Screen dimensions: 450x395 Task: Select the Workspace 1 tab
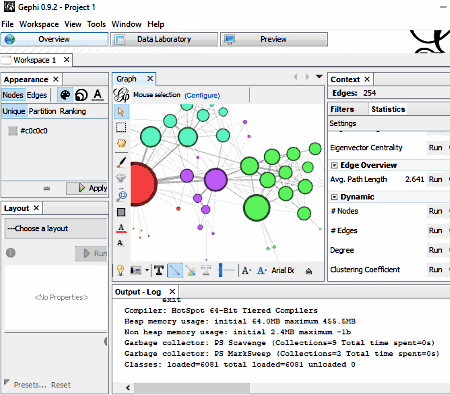pyautogui.click(x=35, y=60)
